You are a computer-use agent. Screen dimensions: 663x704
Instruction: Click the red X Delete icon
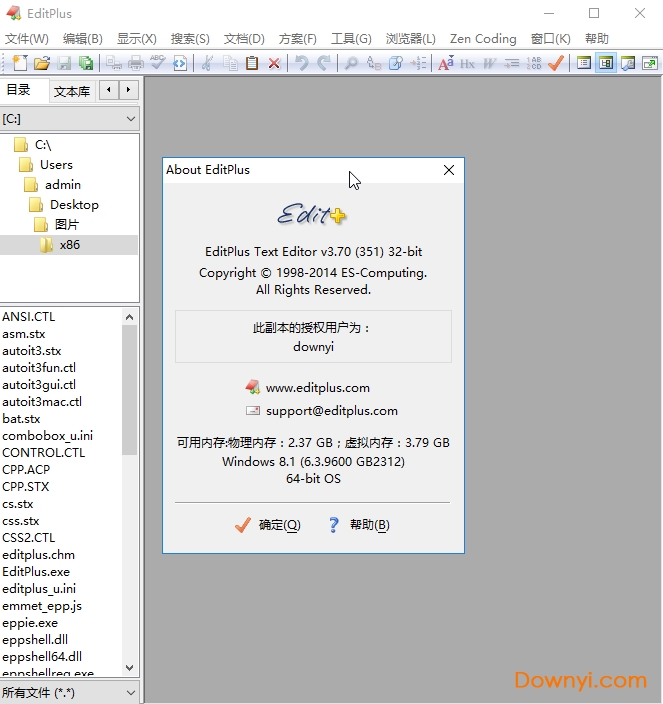pyautogui.click(x=274, y=63)
